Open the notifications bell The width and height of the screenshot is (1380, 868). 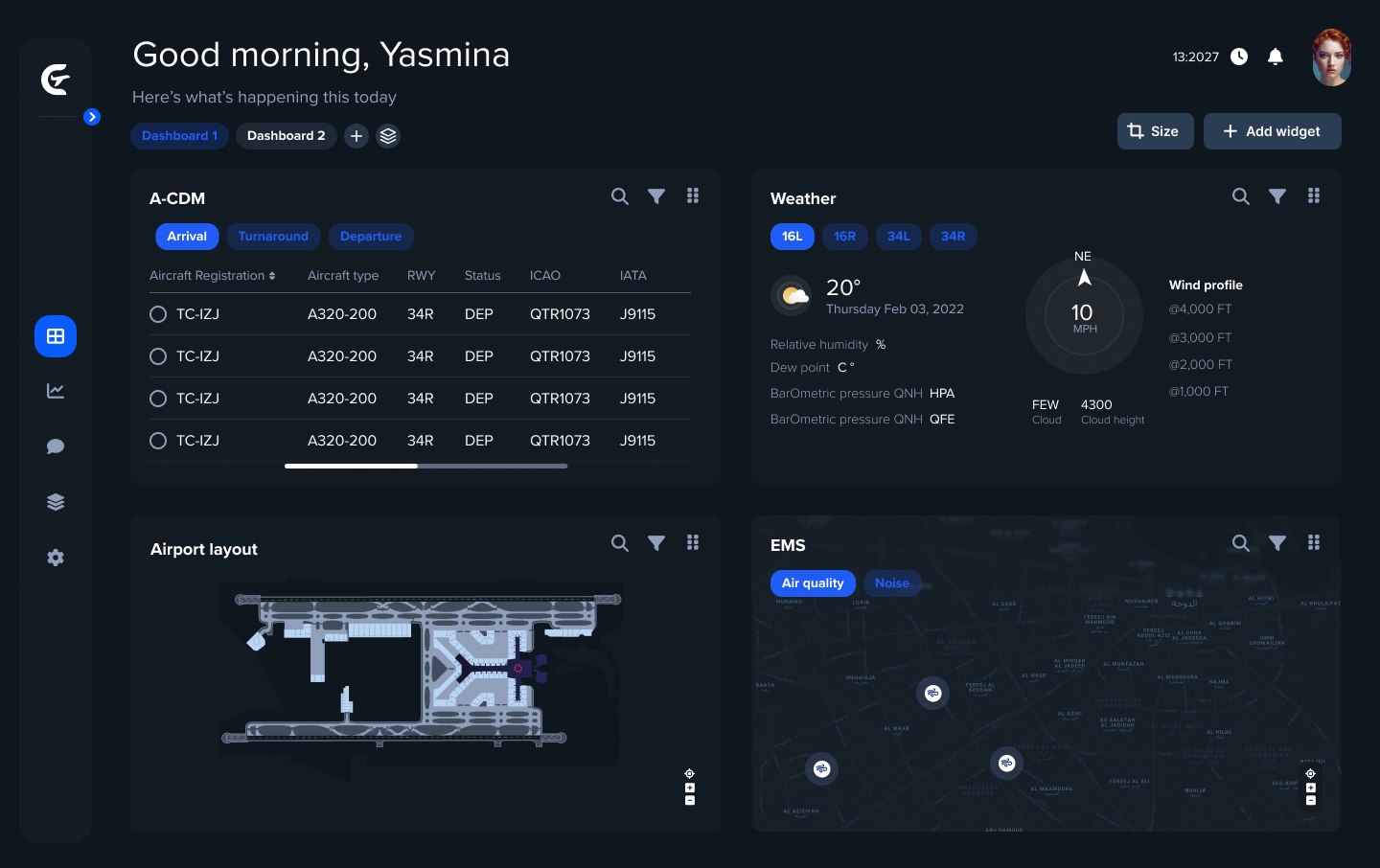coord(1275,57)
